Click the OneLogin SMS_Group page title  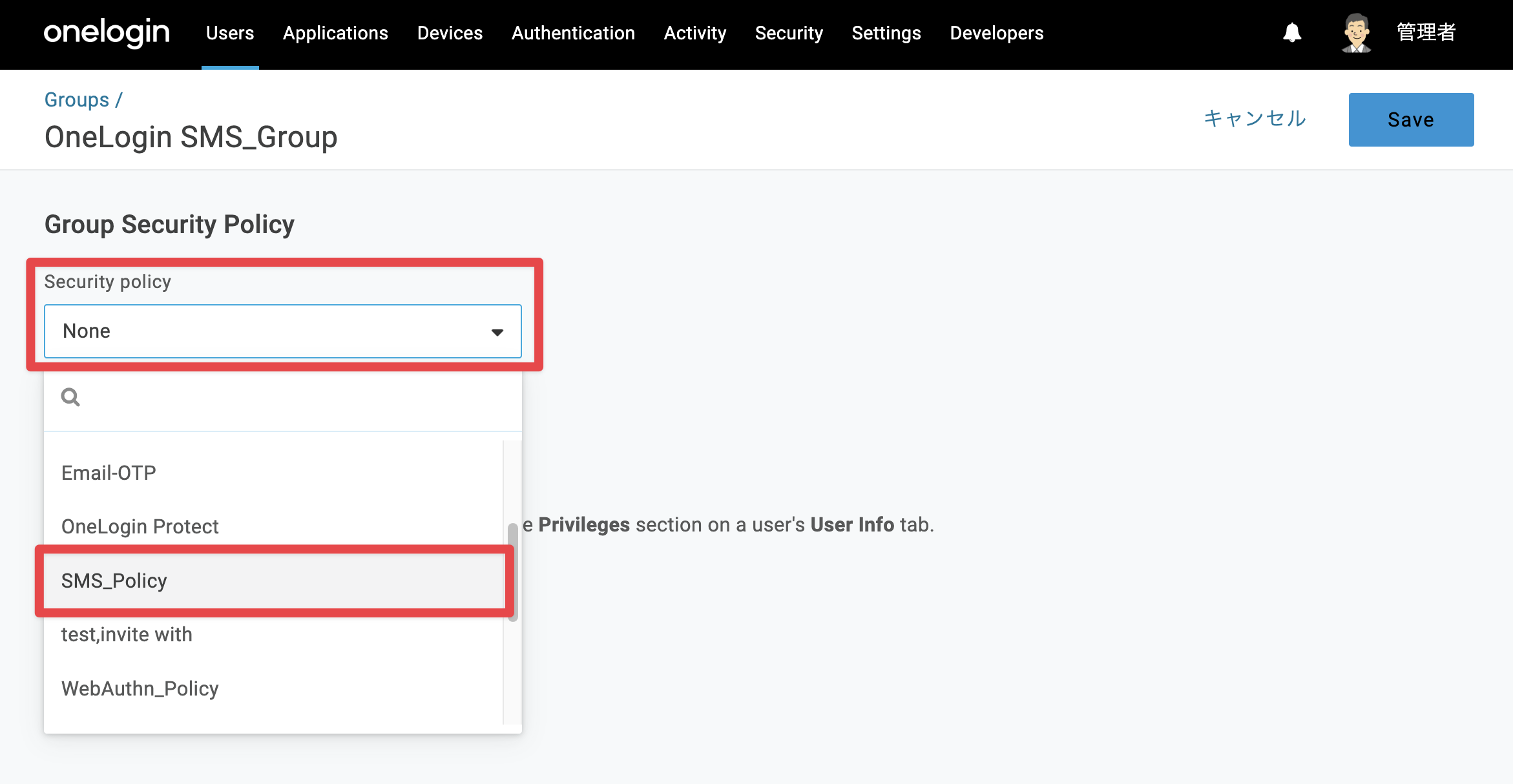(x=191, y=137)
